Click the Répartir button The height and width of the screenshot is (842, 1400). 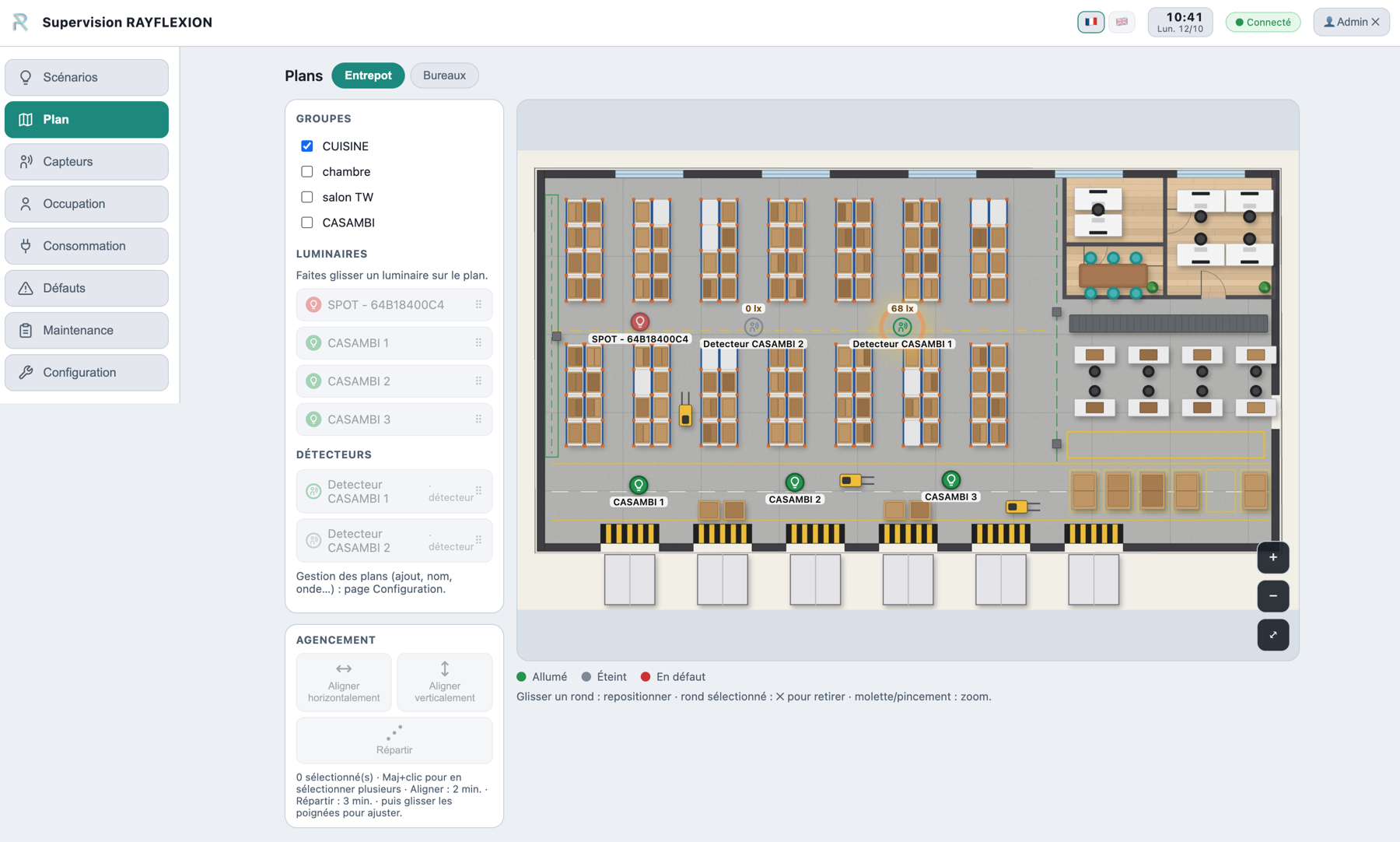pyautogui.click(x=394, y=740)
